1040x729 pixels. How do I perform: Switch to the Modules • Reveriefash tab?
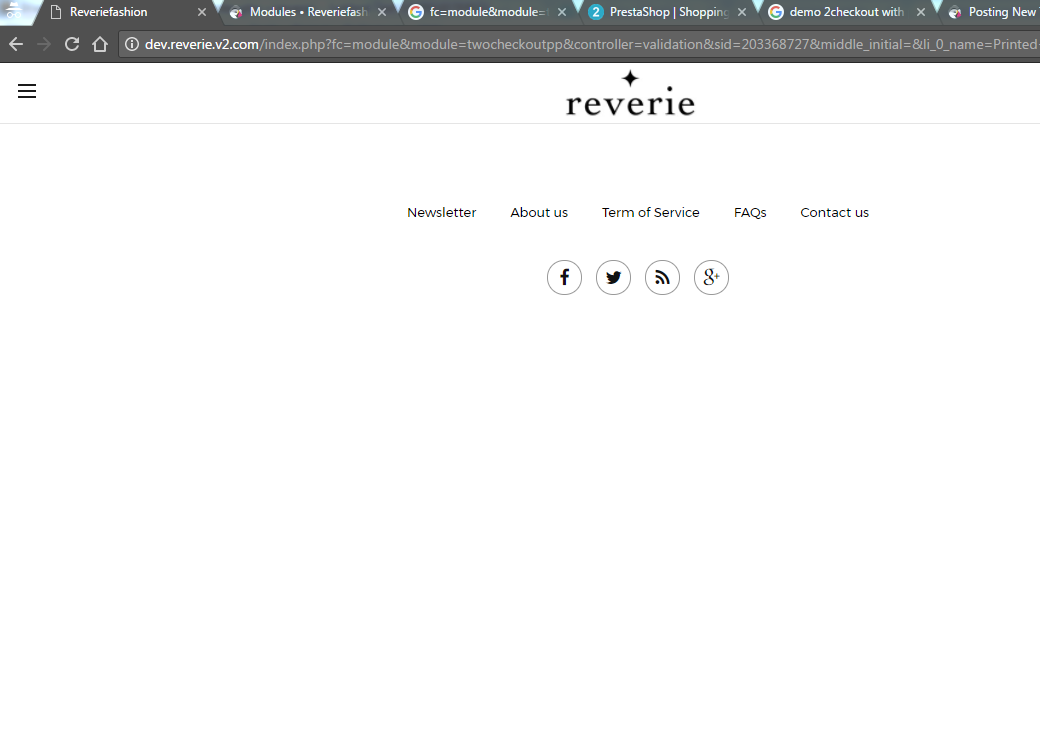(308, 12)
